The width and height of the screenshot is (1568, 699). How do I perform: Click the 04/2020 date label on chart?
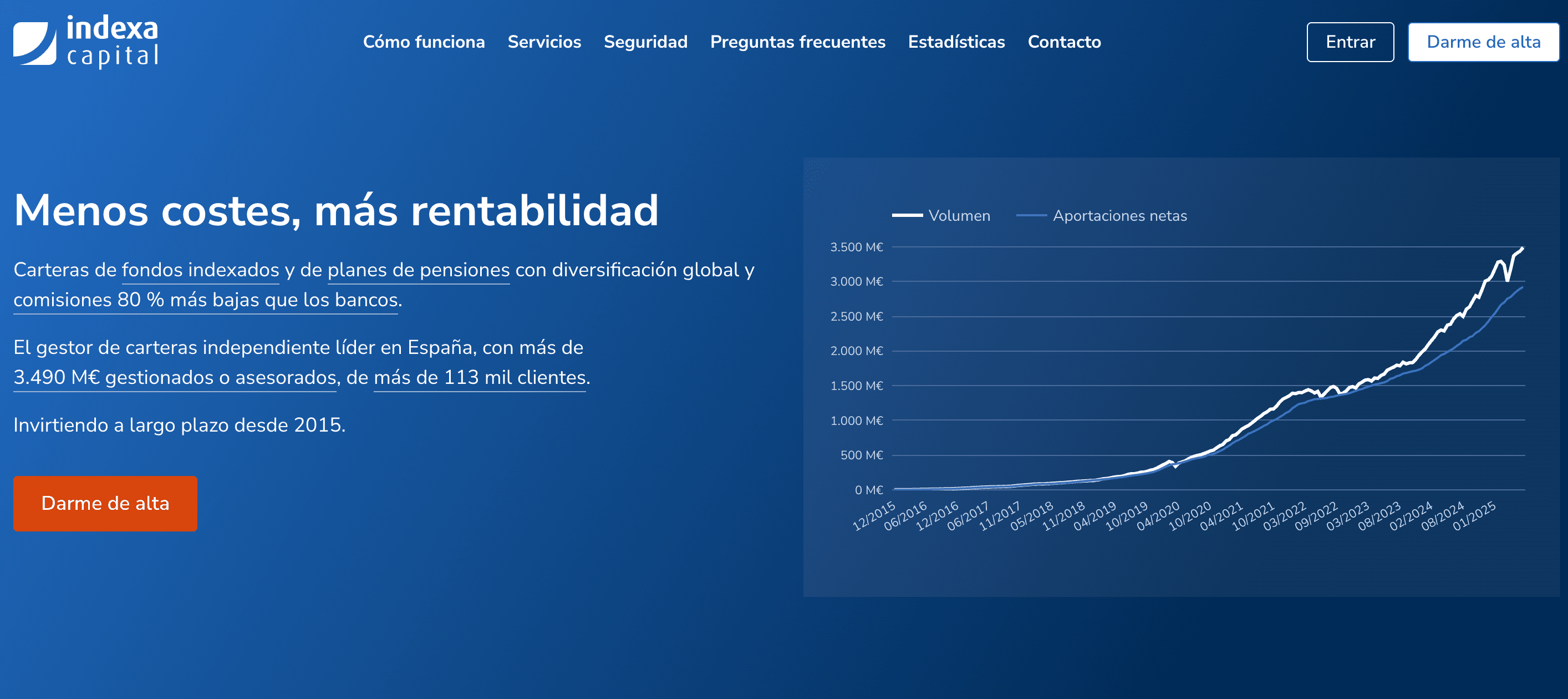(1158, 516)
